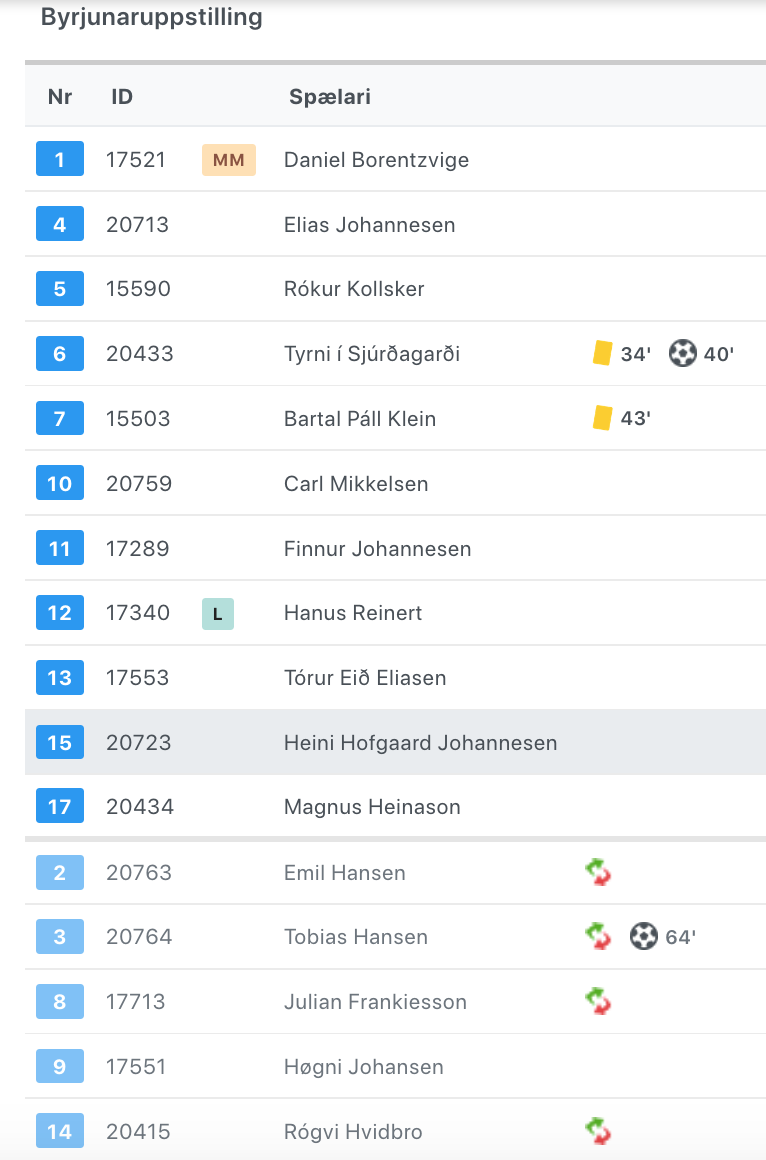Click the L badge beside Hanus Reinert

point(218,613)
